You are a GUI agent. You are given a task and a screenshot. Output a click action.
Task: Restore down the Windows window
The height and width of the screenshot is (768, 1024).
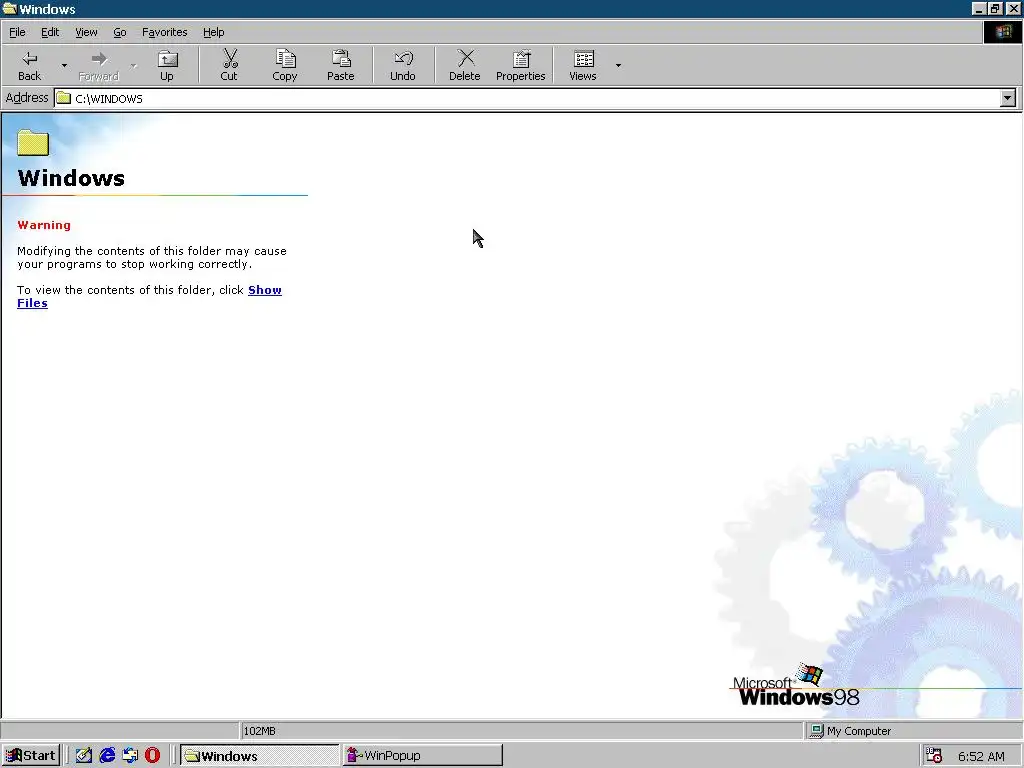point(995,8)
